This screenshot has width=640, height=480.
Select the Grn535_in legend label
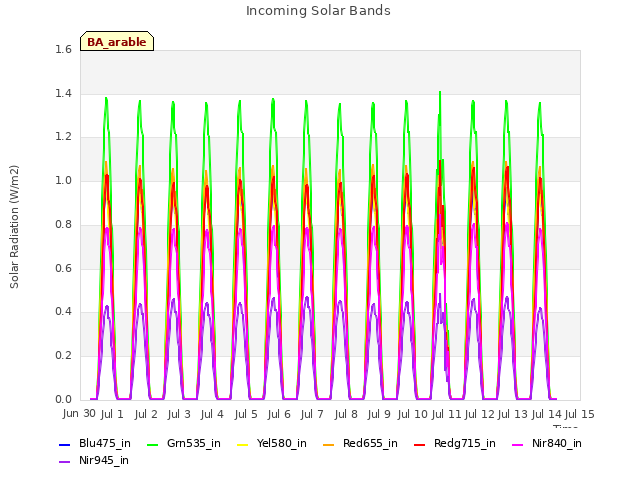point(194,444)
